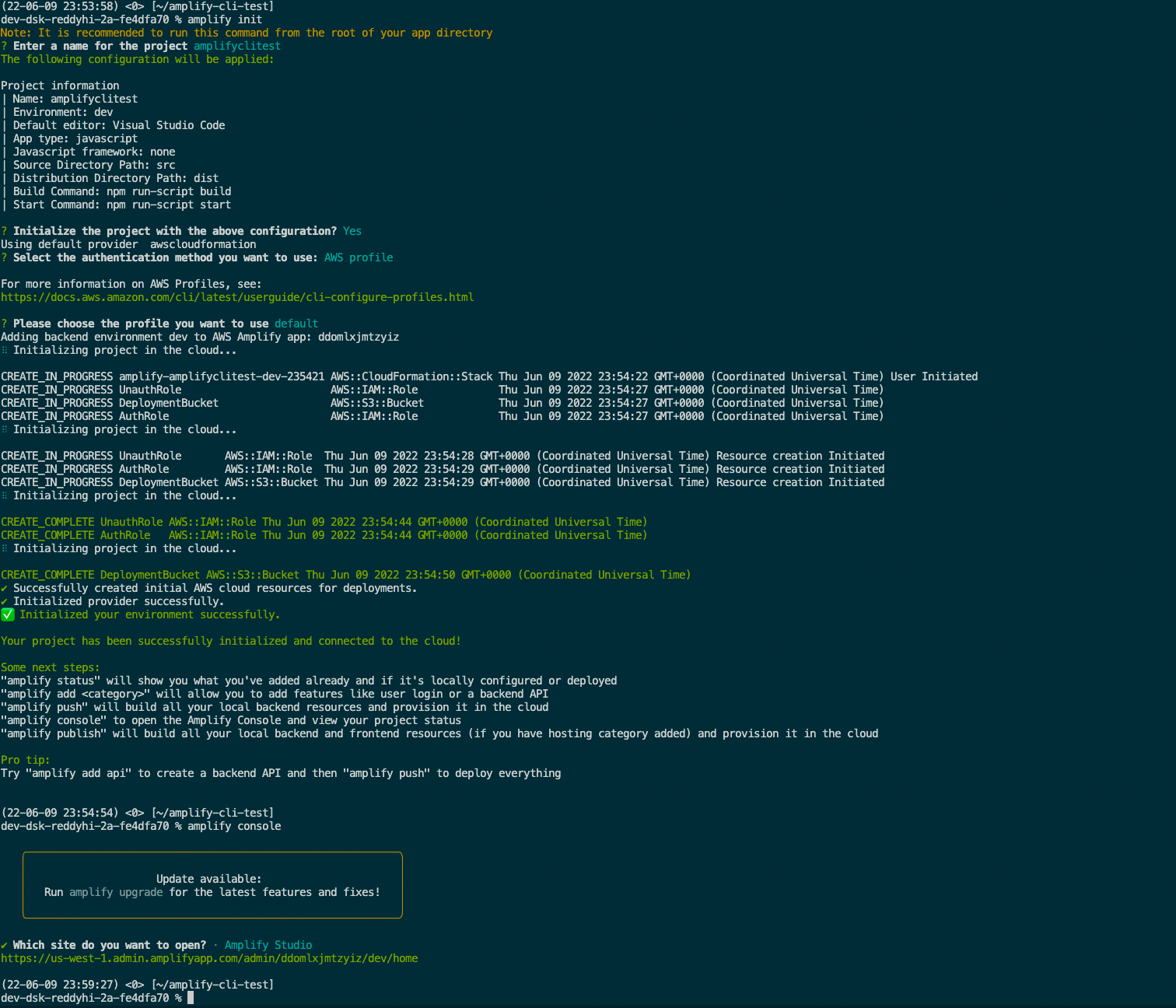1176x1008 pixels.
Task: Click the "CREATE_COMPLETE DeploymentBucket" line
Action: 346,575
